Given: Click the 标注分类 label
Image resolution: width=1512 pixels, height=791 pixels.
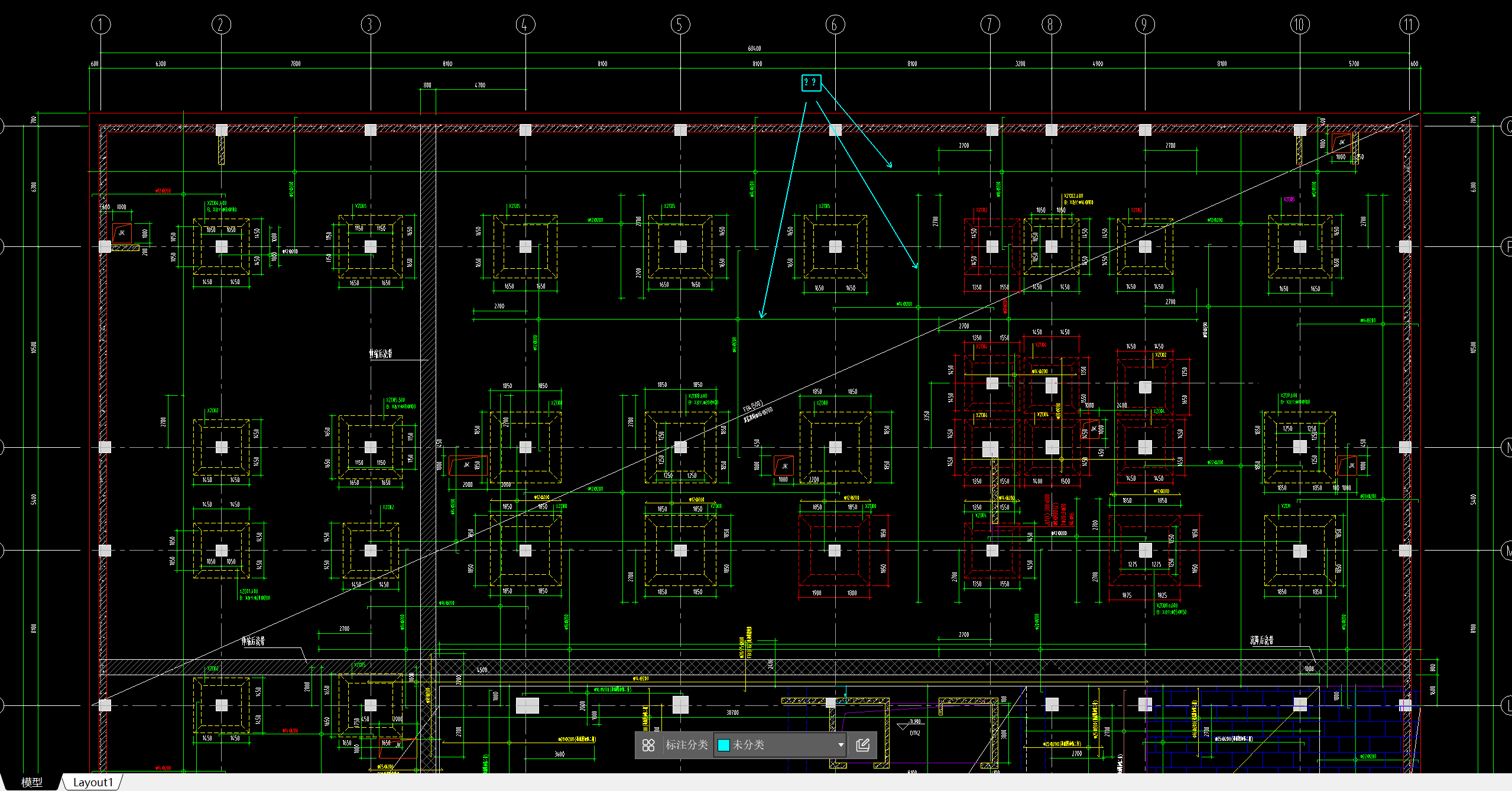Looking at the screenshot, I should (687, 745).
